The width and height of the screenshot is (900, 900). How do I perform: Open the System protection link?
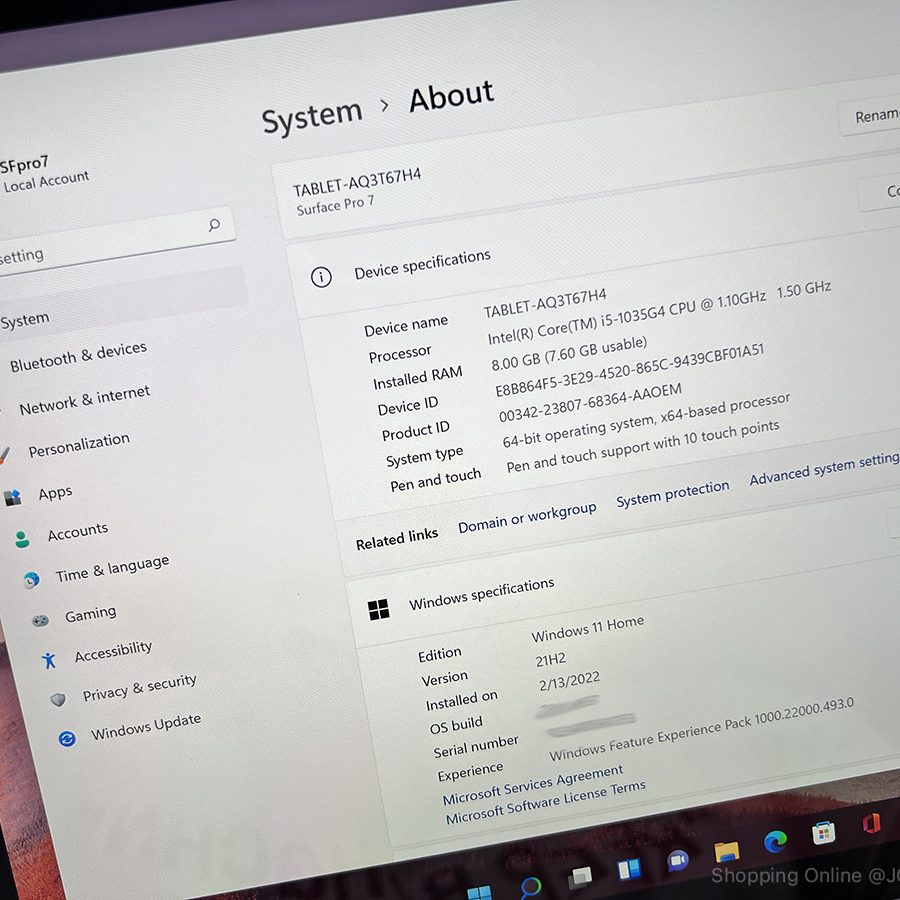672,493
